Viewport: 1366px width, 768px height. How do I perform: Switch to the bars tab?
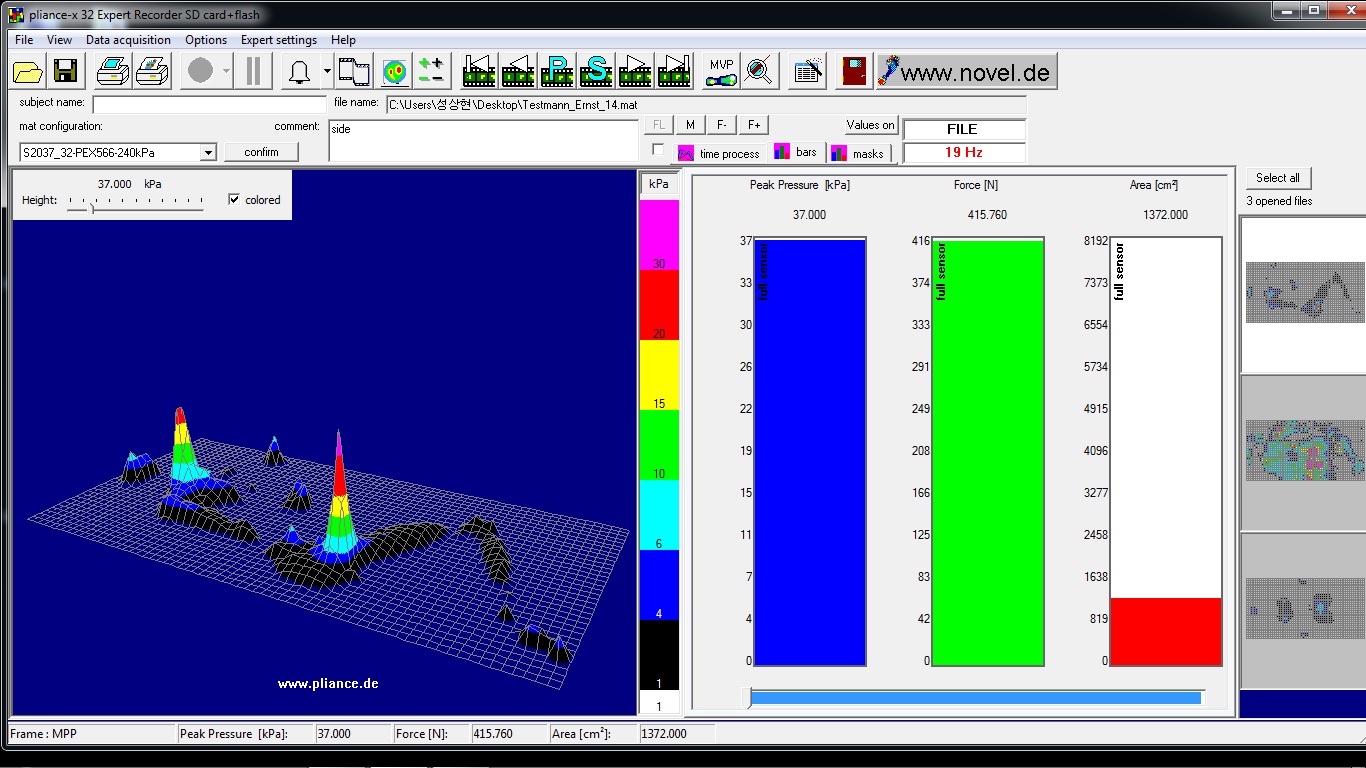(x=797, y=152)
